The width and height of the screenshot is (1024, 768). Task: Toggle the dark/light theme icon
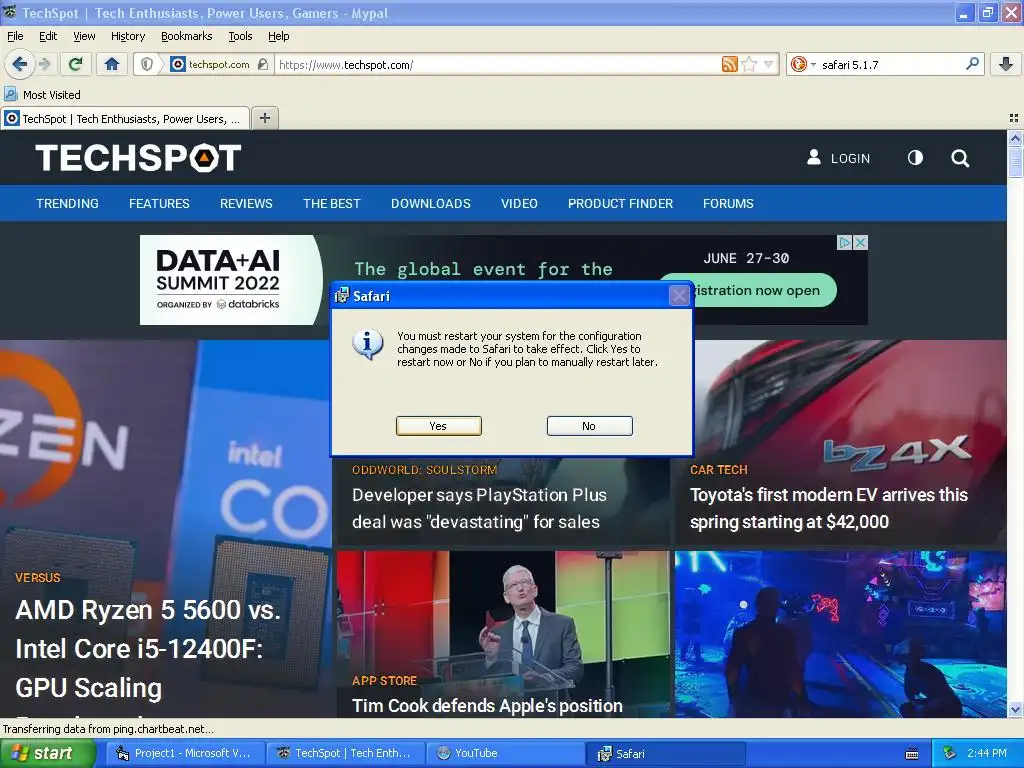(916, 158)
